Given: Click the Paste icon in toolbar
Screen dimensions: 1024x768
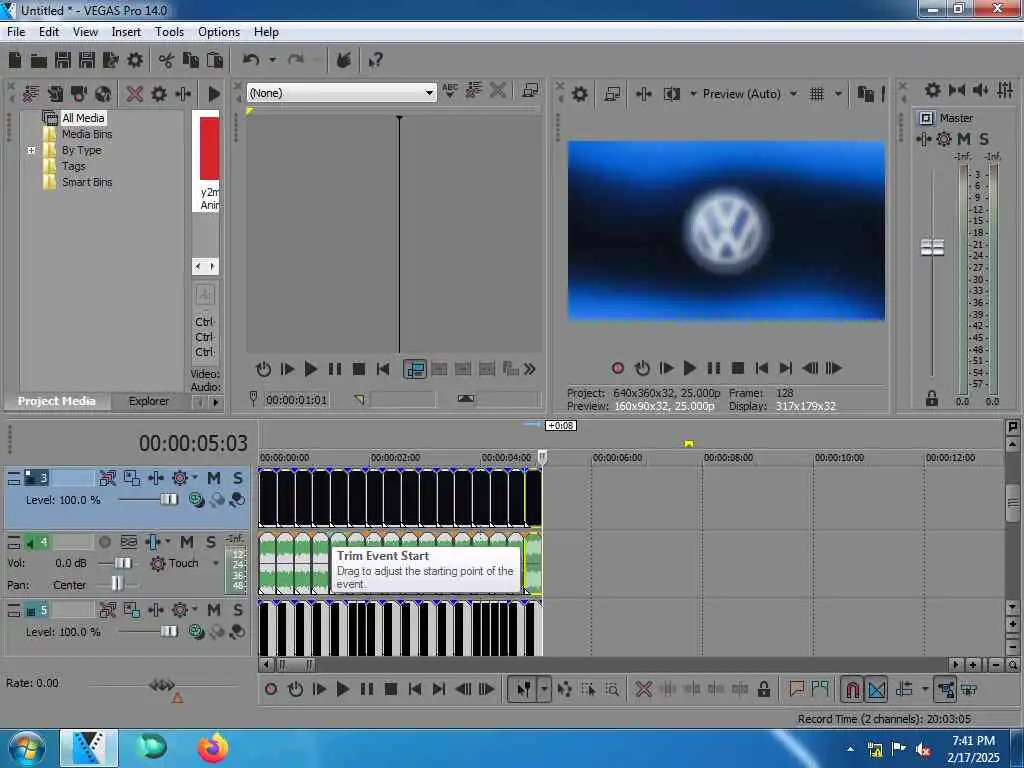Looking at the screenshot, I should 215,60.
